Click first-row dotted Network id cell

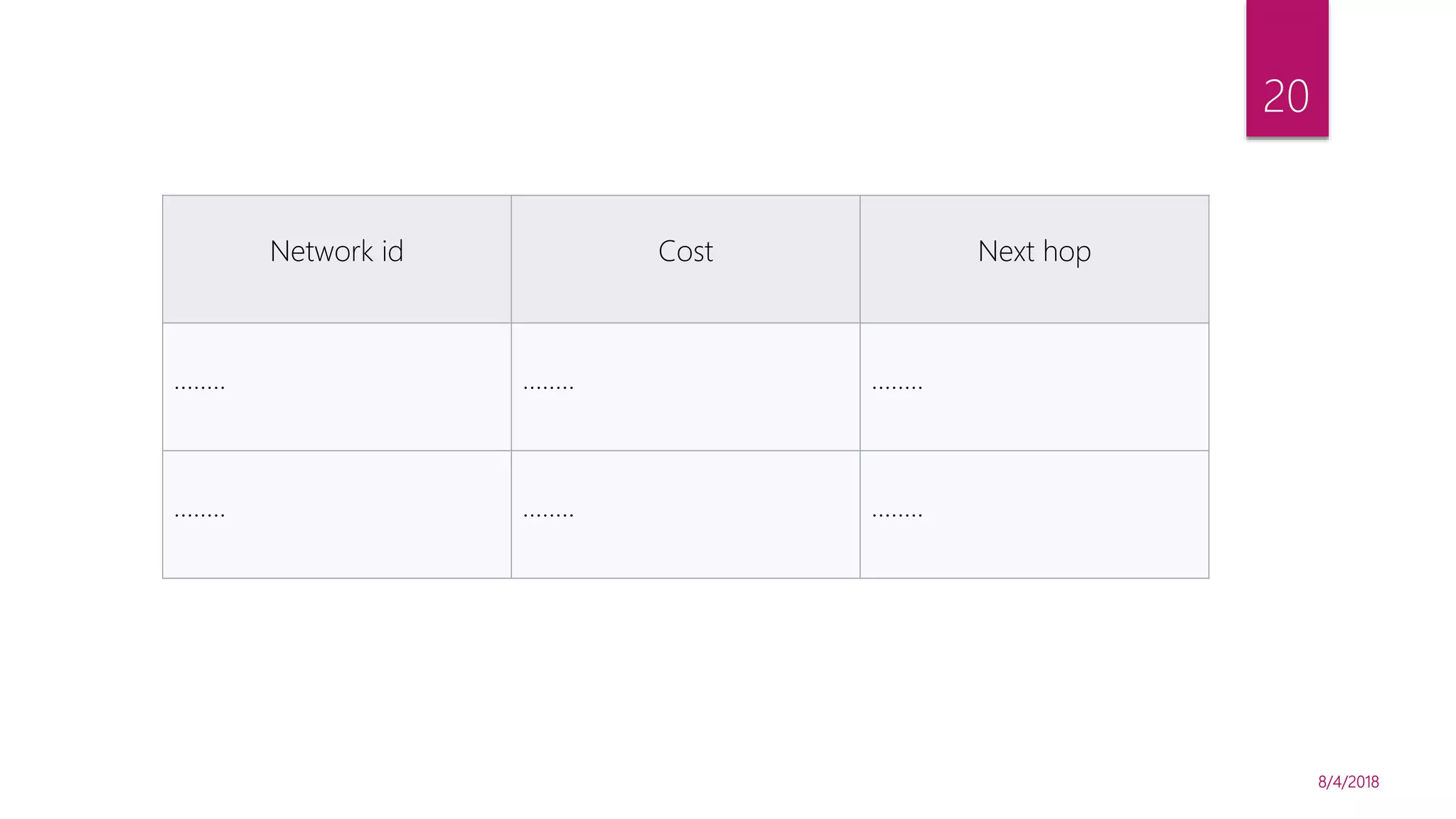click(337, 387)
